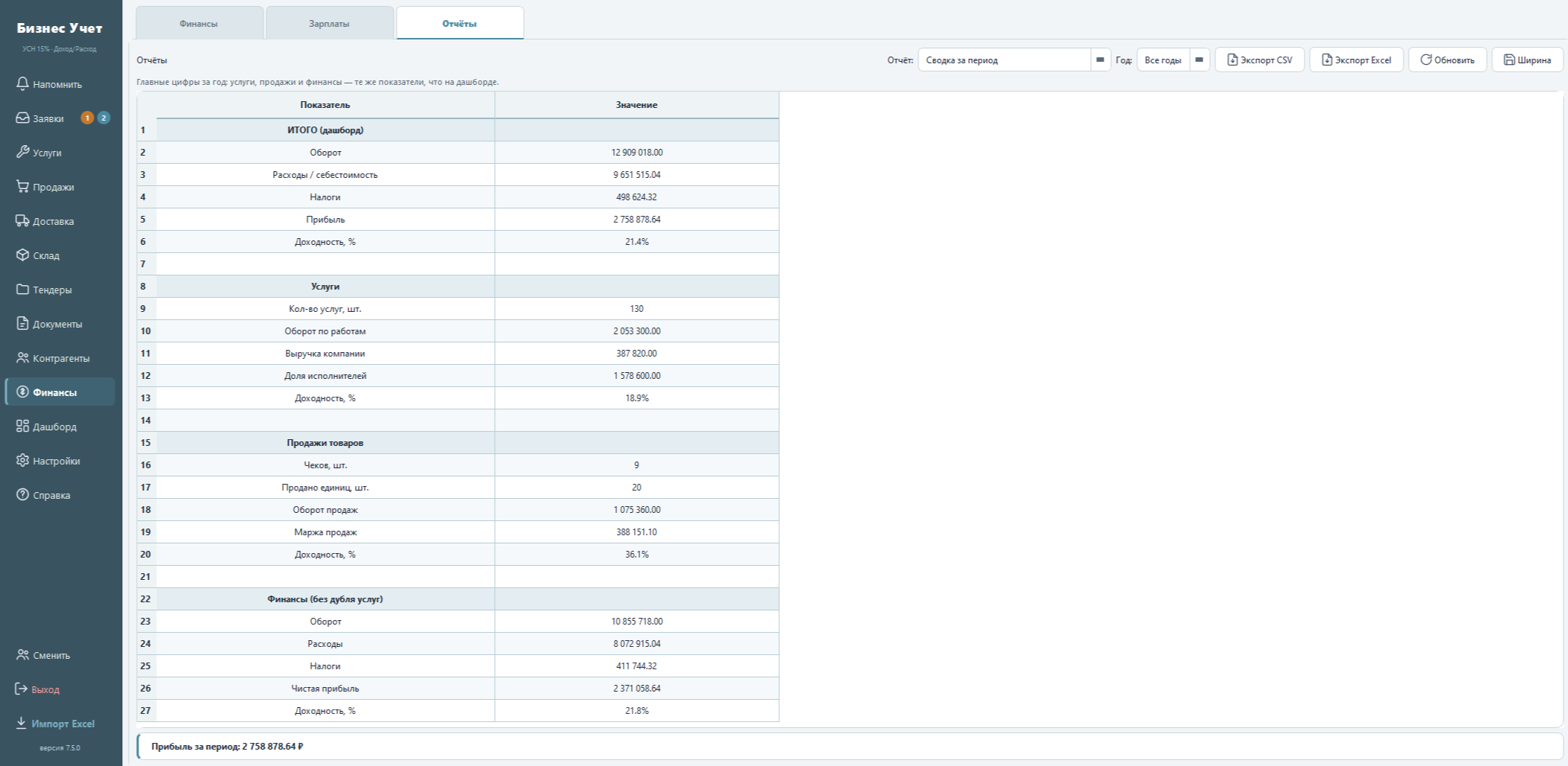Click the Продажи товаров section header
1568x766 pixels.
[325, 443]
